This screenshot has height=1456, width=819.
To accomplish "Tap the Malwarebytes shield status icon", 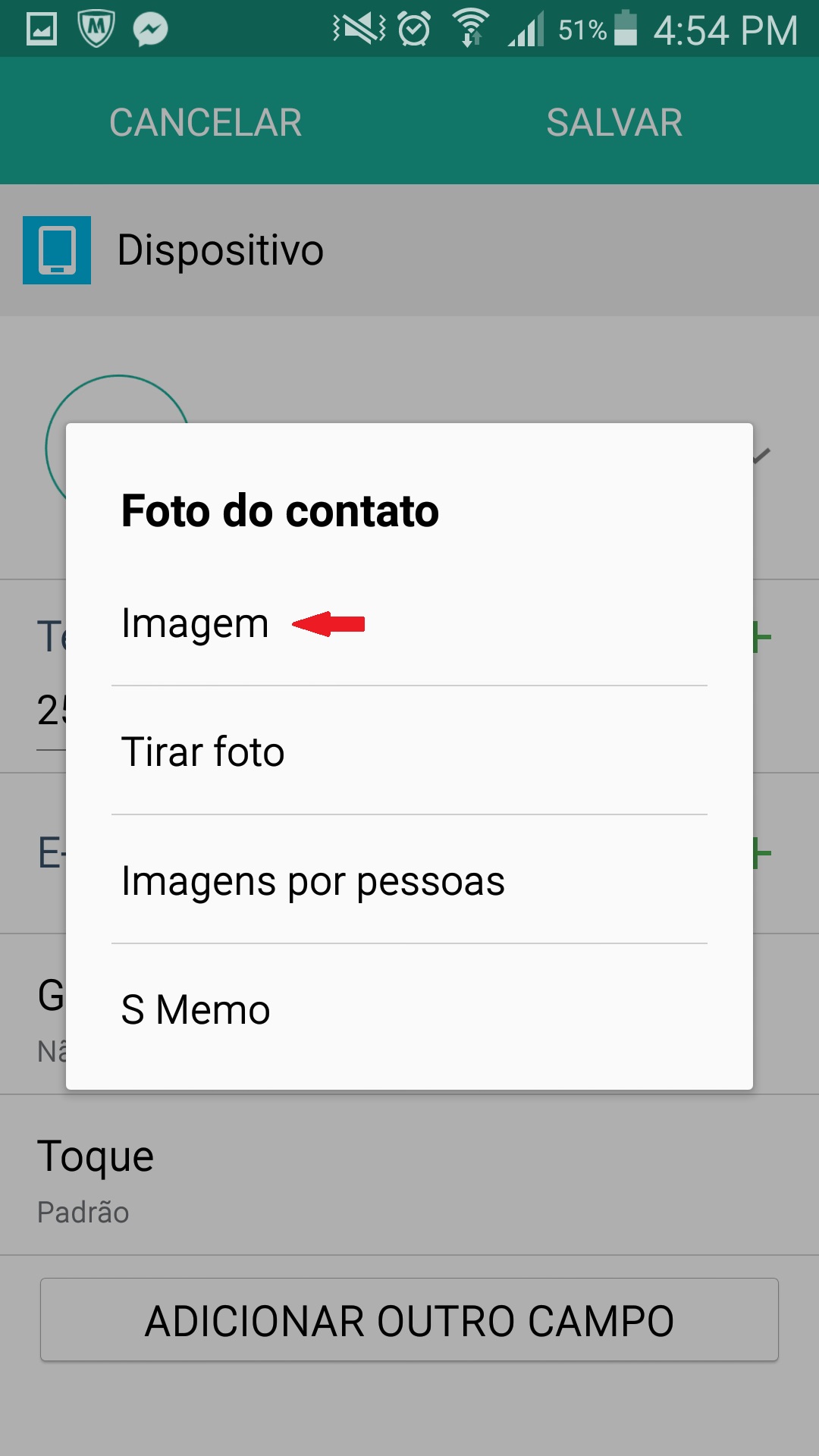I will pyautogui.click(x=96, y=30).
